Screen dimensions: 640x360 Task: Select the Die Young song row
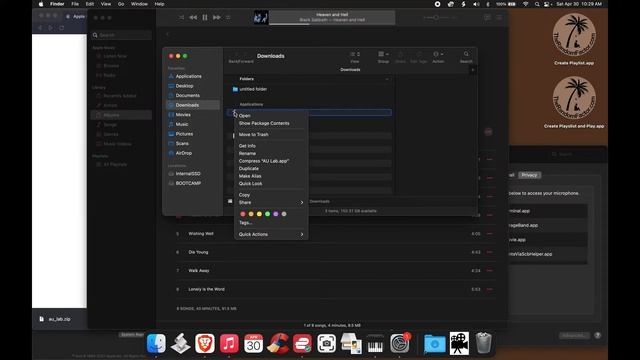[336, 252]
